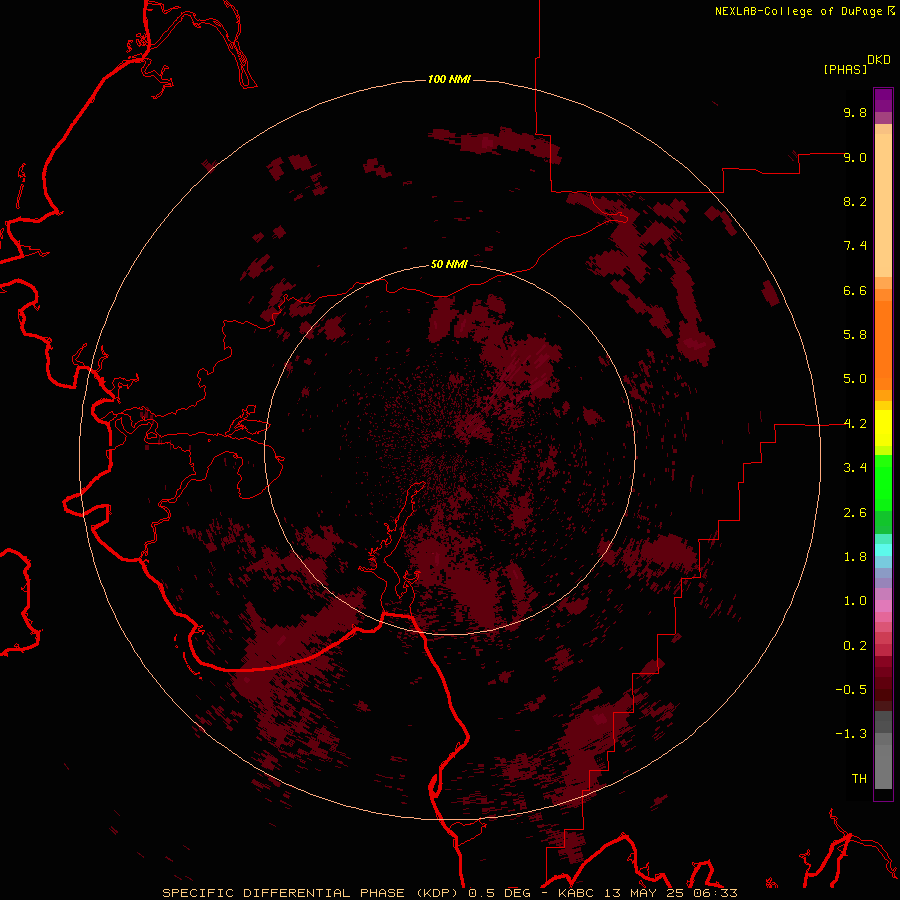This screenshot has height=900, width=900.
Task: Click the peach segment of the color bar
Action: coord(883,205)
